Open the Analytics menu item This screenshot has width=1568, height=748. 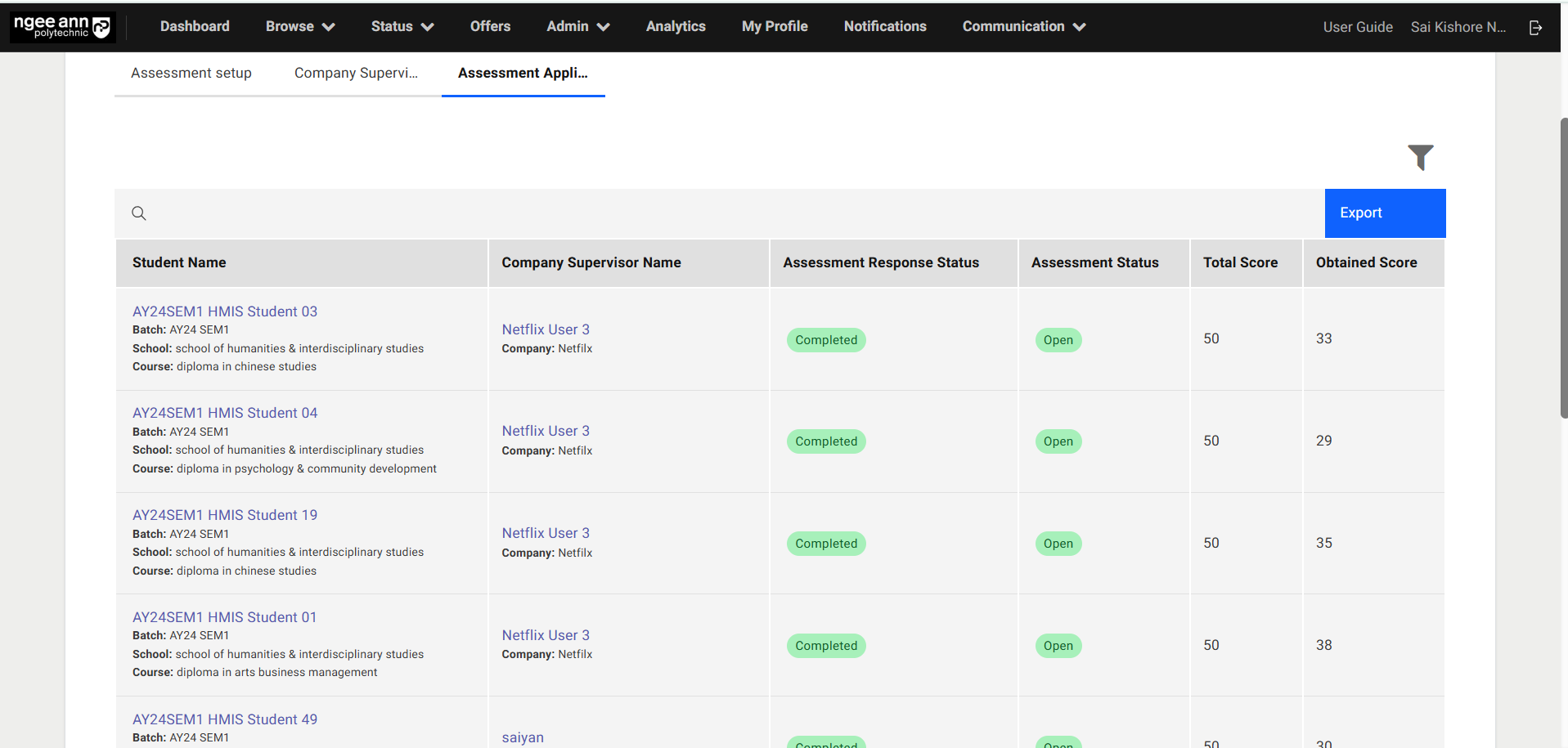coord(675,27)
